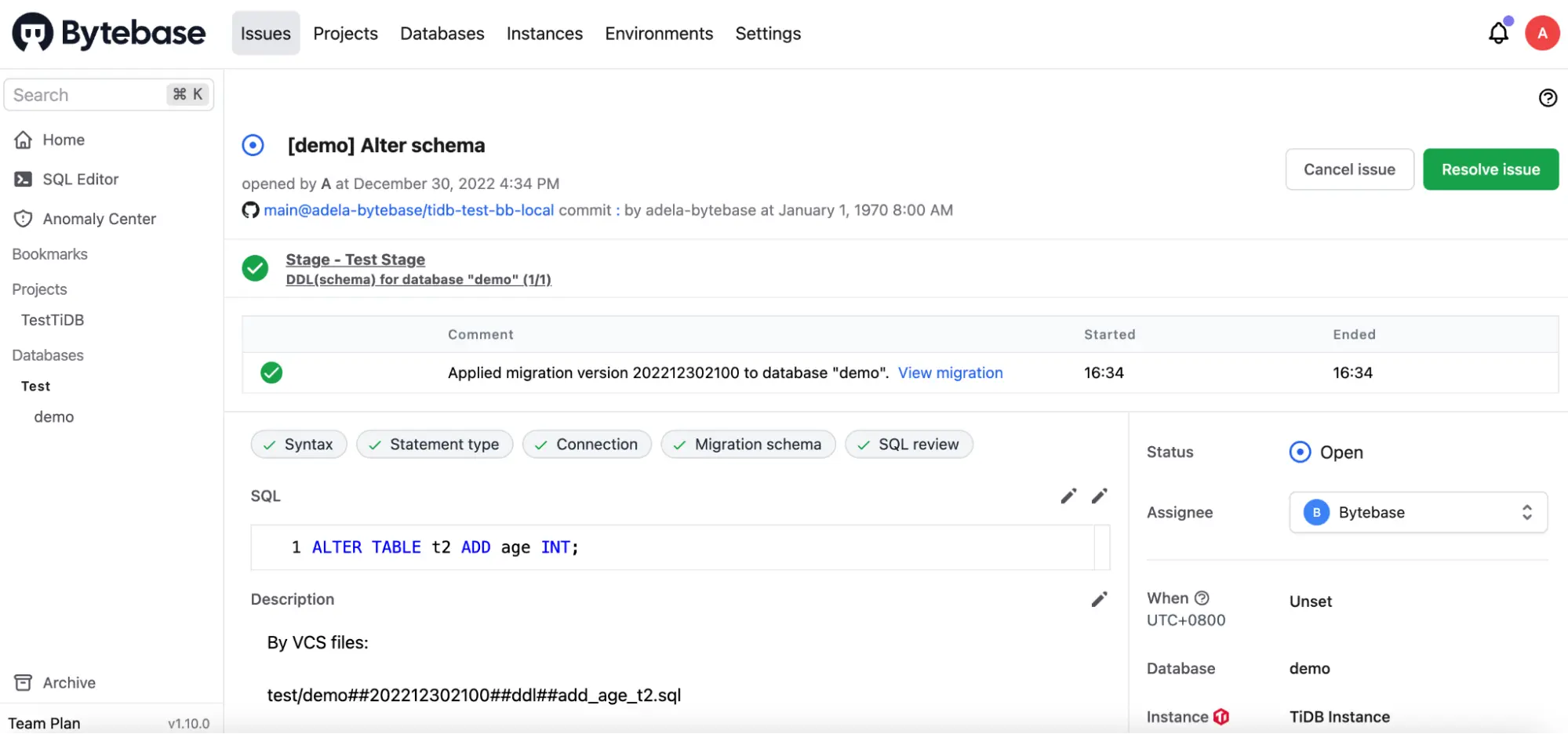Click the Home item in sidebar
This screenshot has height=734, width=1568.
[x=63, y=139]
